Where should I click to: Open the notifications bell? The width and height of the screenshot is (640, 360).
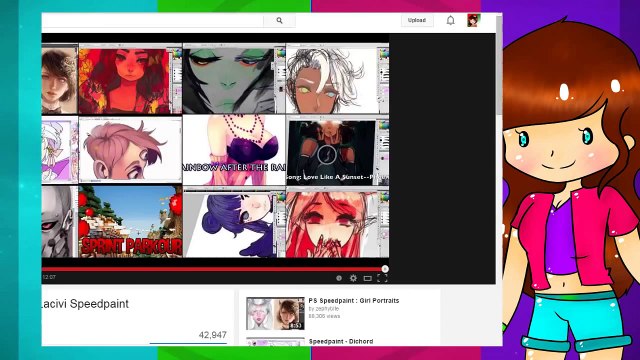[x=450, y=20]
